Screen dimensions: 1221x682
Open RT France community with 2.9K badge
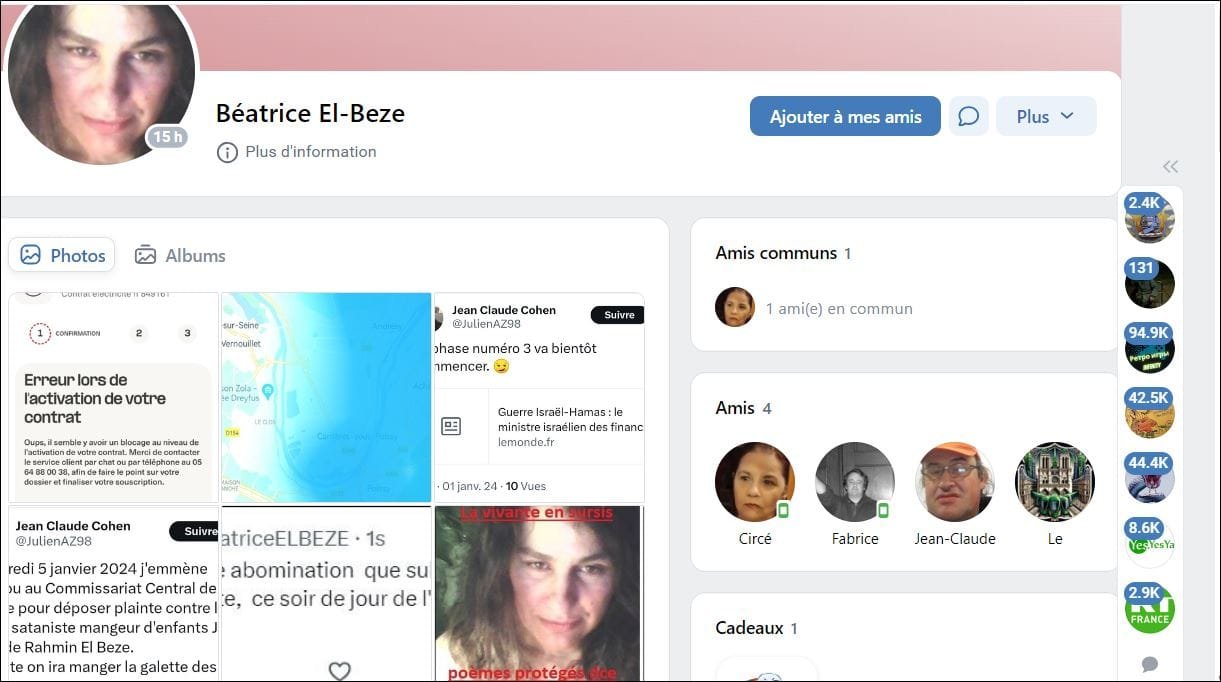coord(1149,608)
